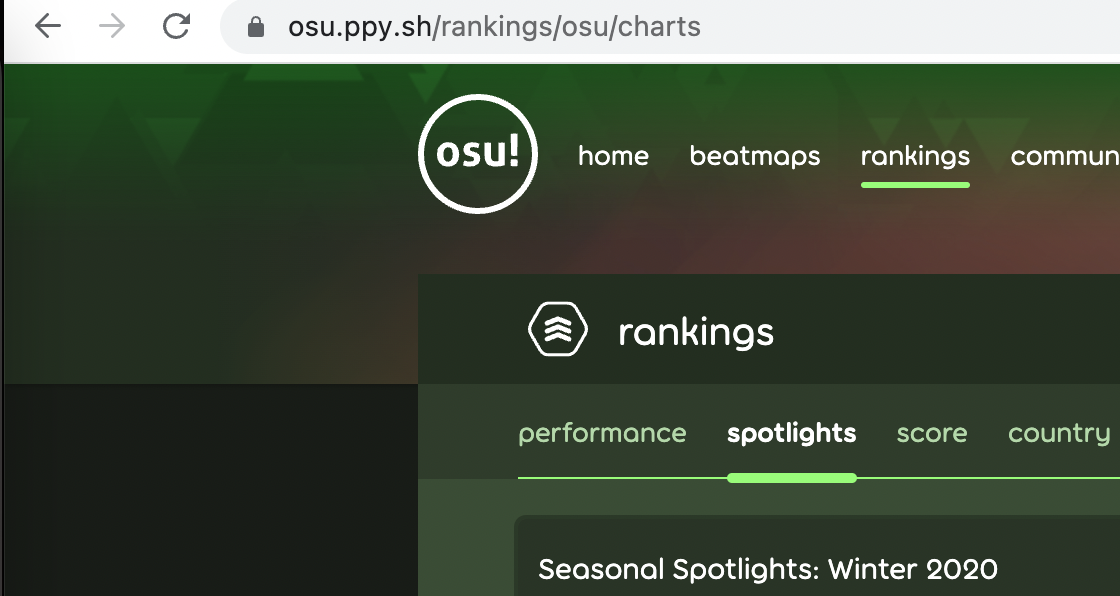Click the rankings hexagon icon beside the heading

pos(557,328)
